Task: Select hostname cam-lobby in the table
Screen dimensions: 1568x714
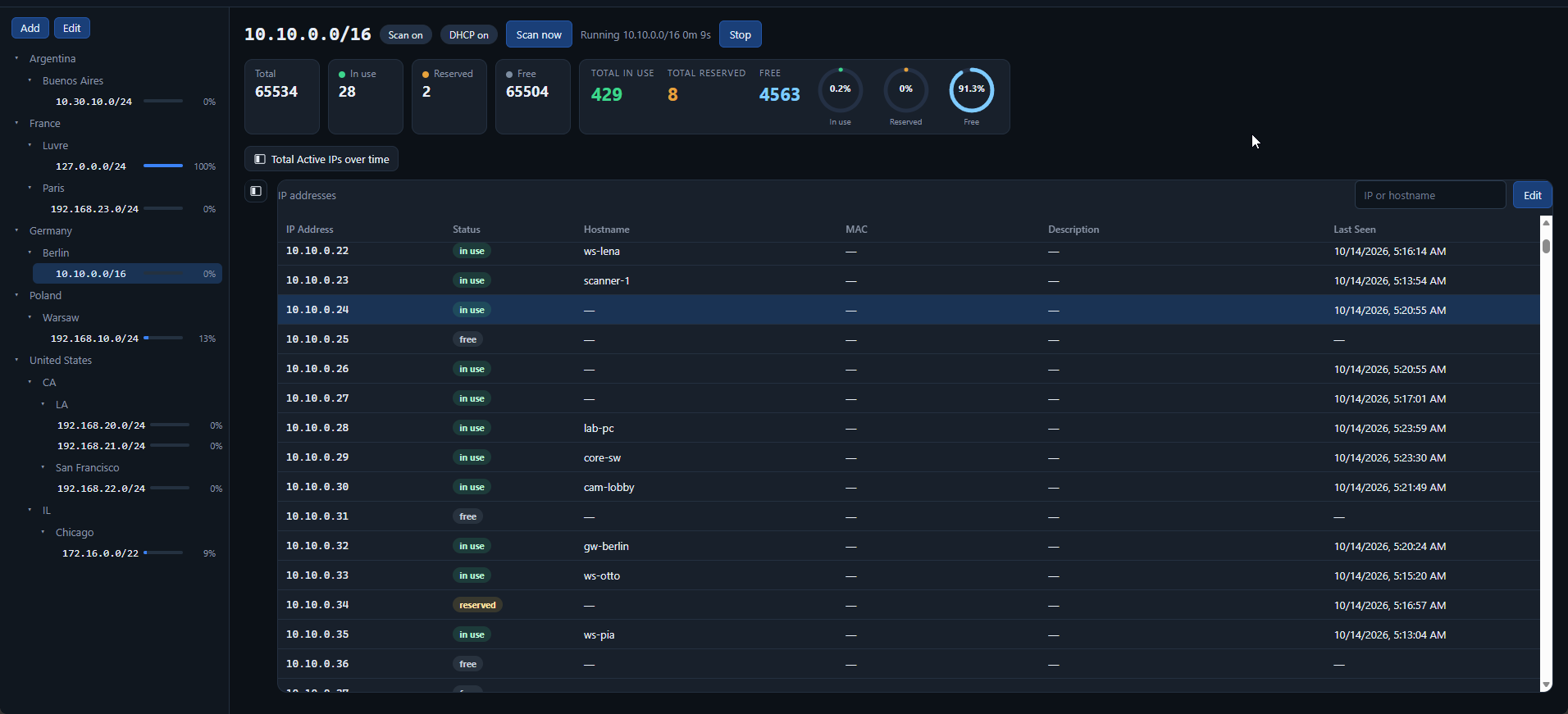Action: pos(609,488)
